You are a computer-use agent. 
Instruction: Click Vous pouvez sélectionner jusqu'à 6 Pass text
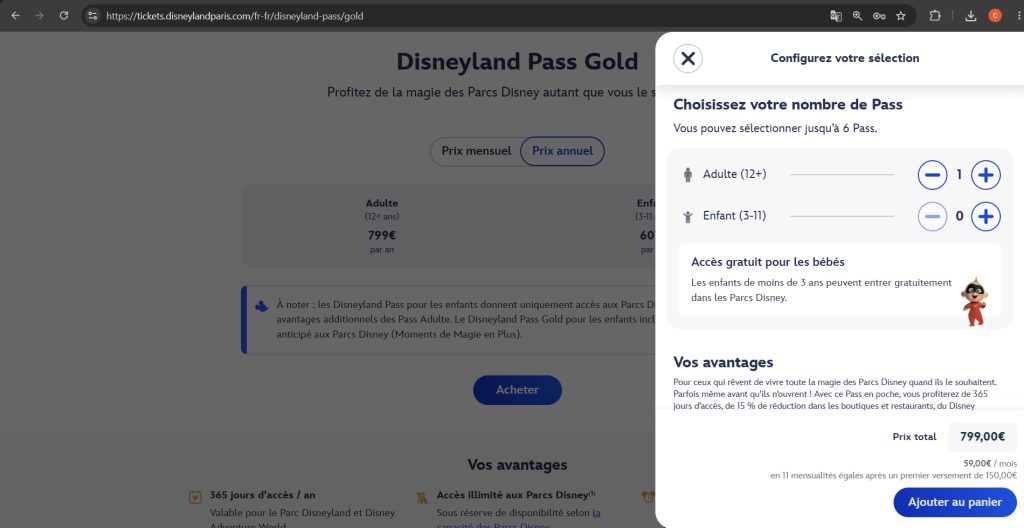coord(775,129)
